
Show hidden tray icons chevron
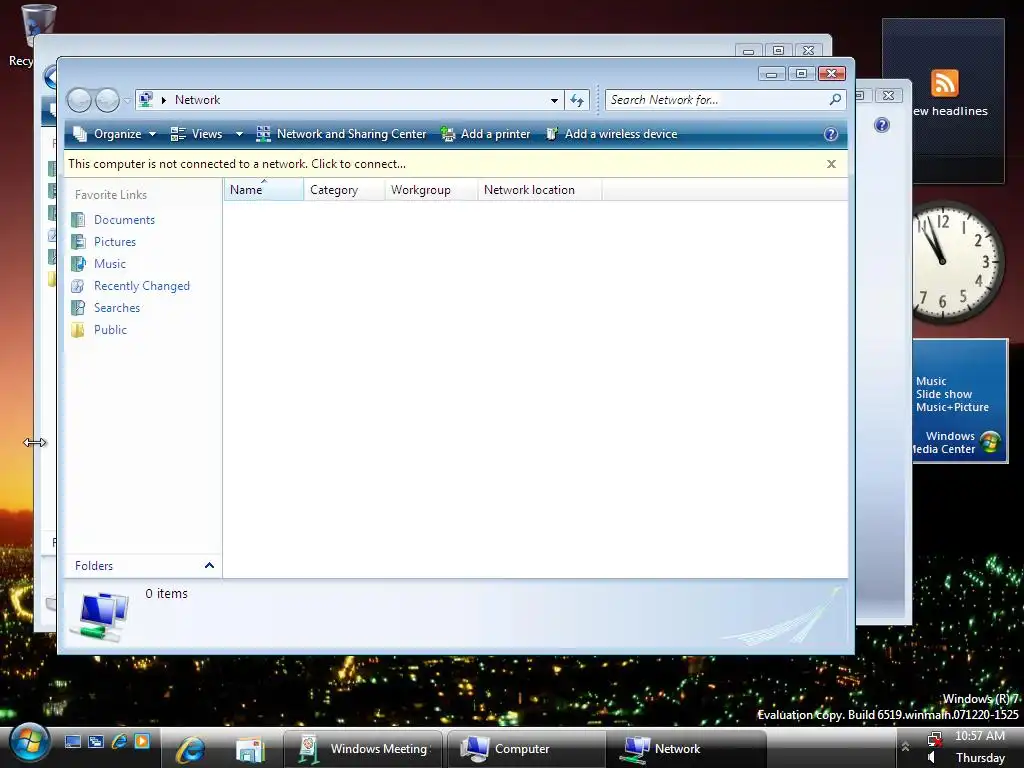pos(905,746)
